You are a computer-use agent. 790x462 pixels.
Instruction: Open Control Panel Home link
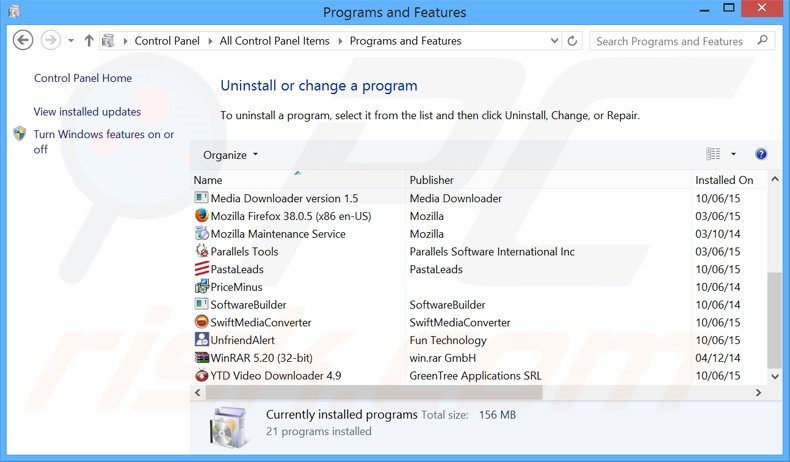click(x=83, y=78)
